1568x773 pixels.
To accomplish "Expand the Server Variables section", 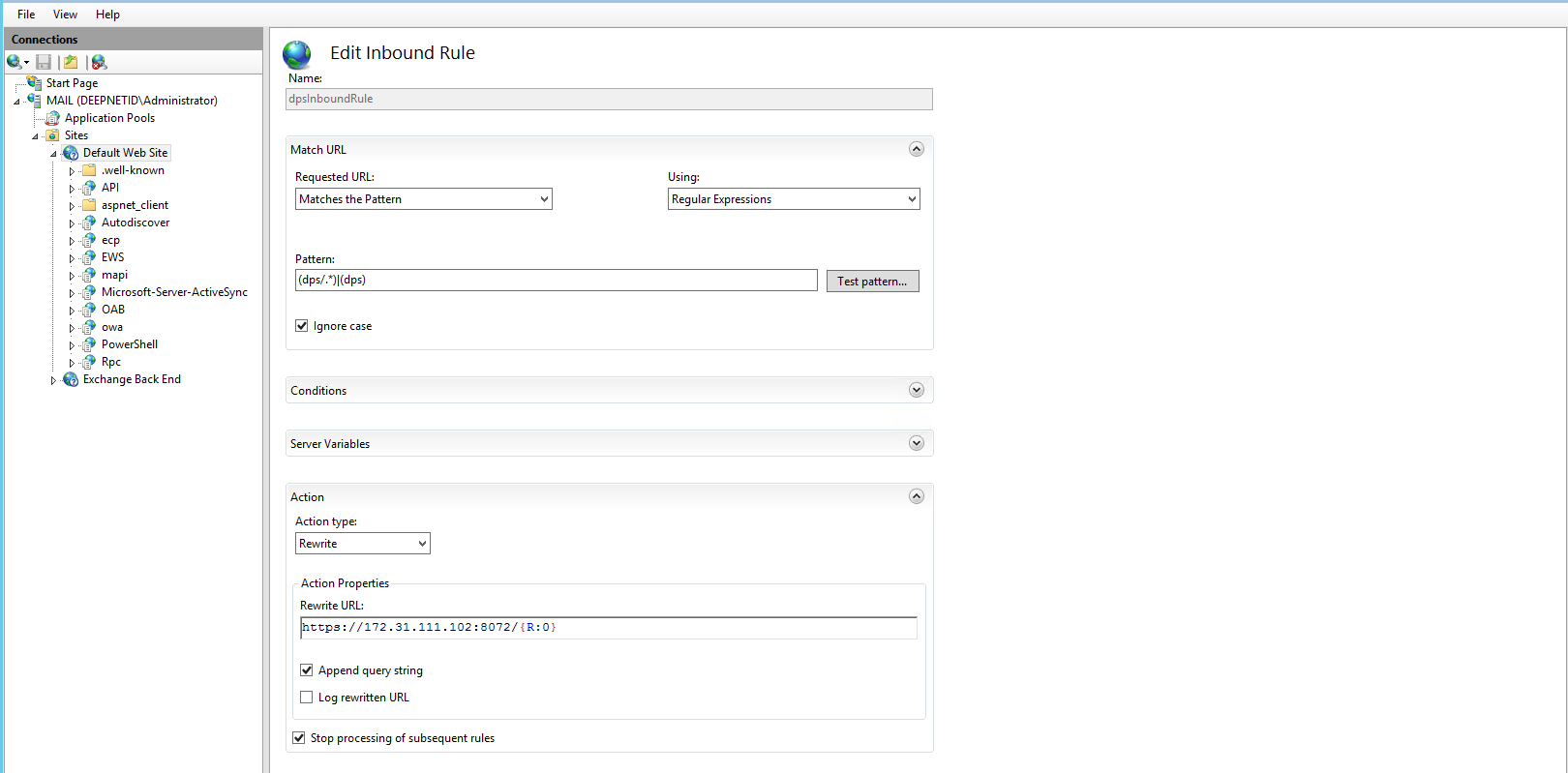I will coord(916,443).
